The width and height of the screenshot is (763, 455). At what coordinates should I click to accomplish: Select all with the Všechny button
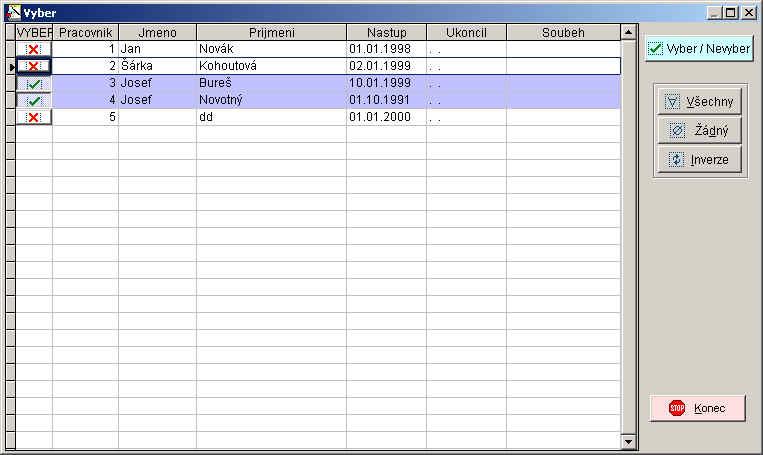point(699,102)
